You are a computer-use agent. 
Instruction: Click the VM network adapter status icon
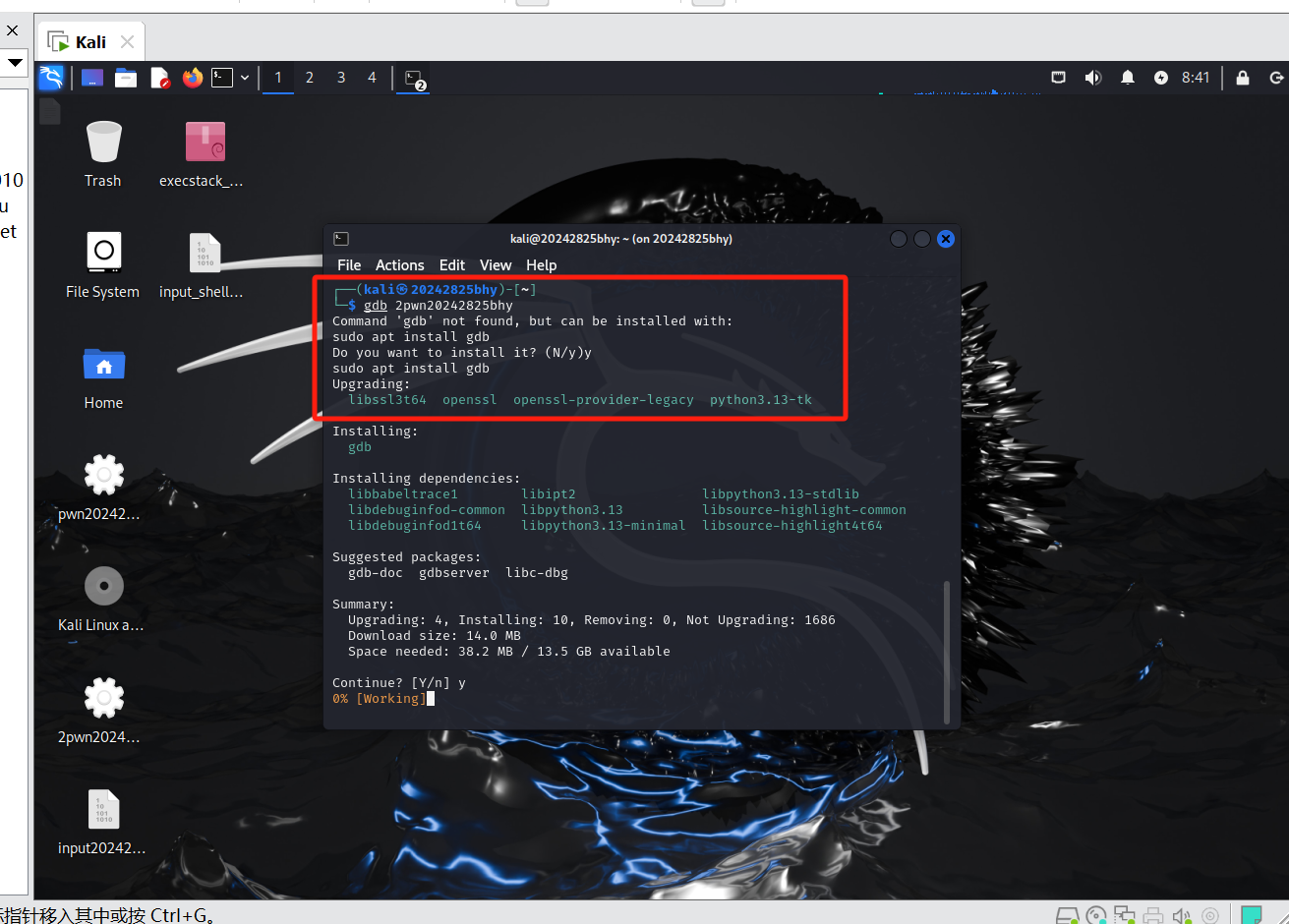coord(1125,915)
